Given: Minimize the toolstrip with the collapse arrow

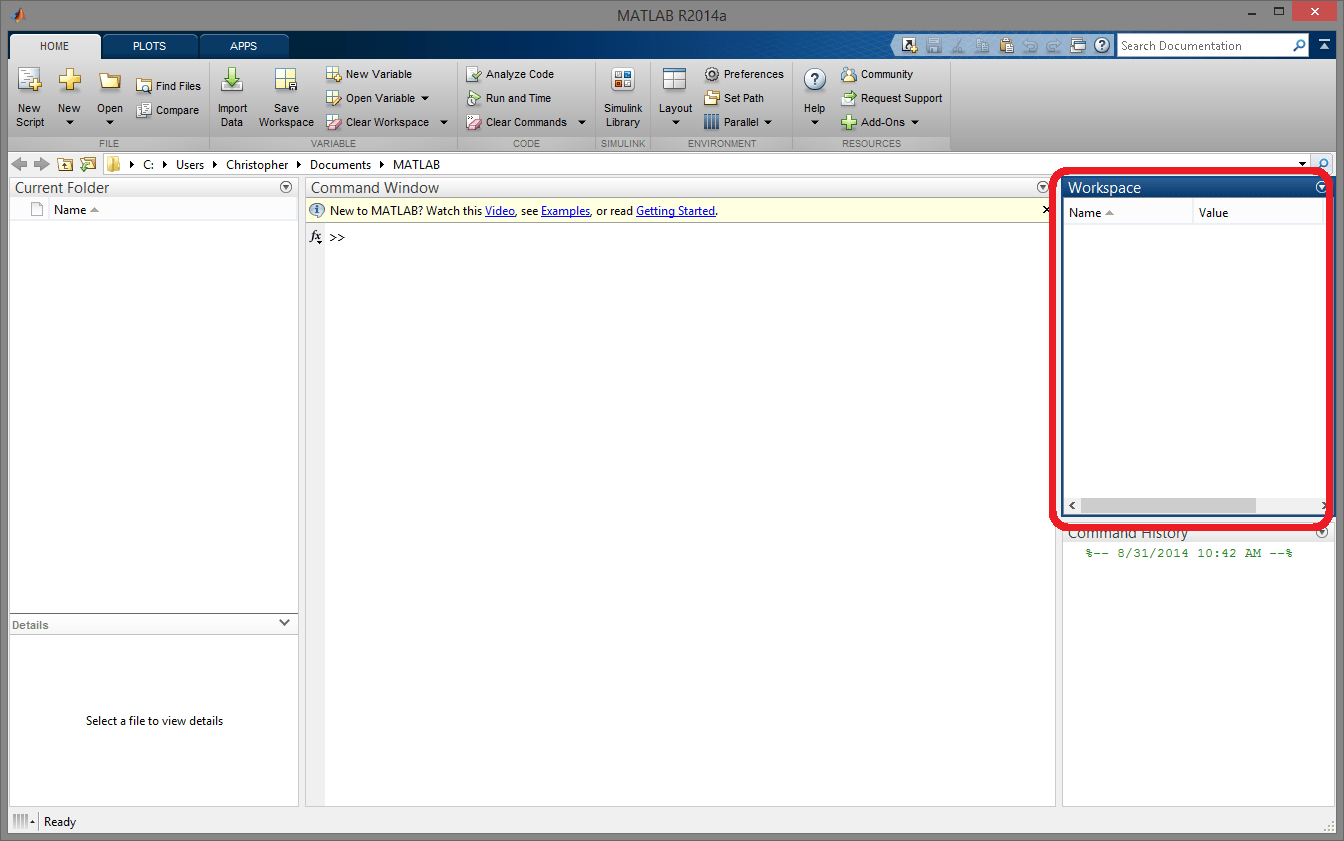Looking at the screenshot, I should pos(1324,45).
